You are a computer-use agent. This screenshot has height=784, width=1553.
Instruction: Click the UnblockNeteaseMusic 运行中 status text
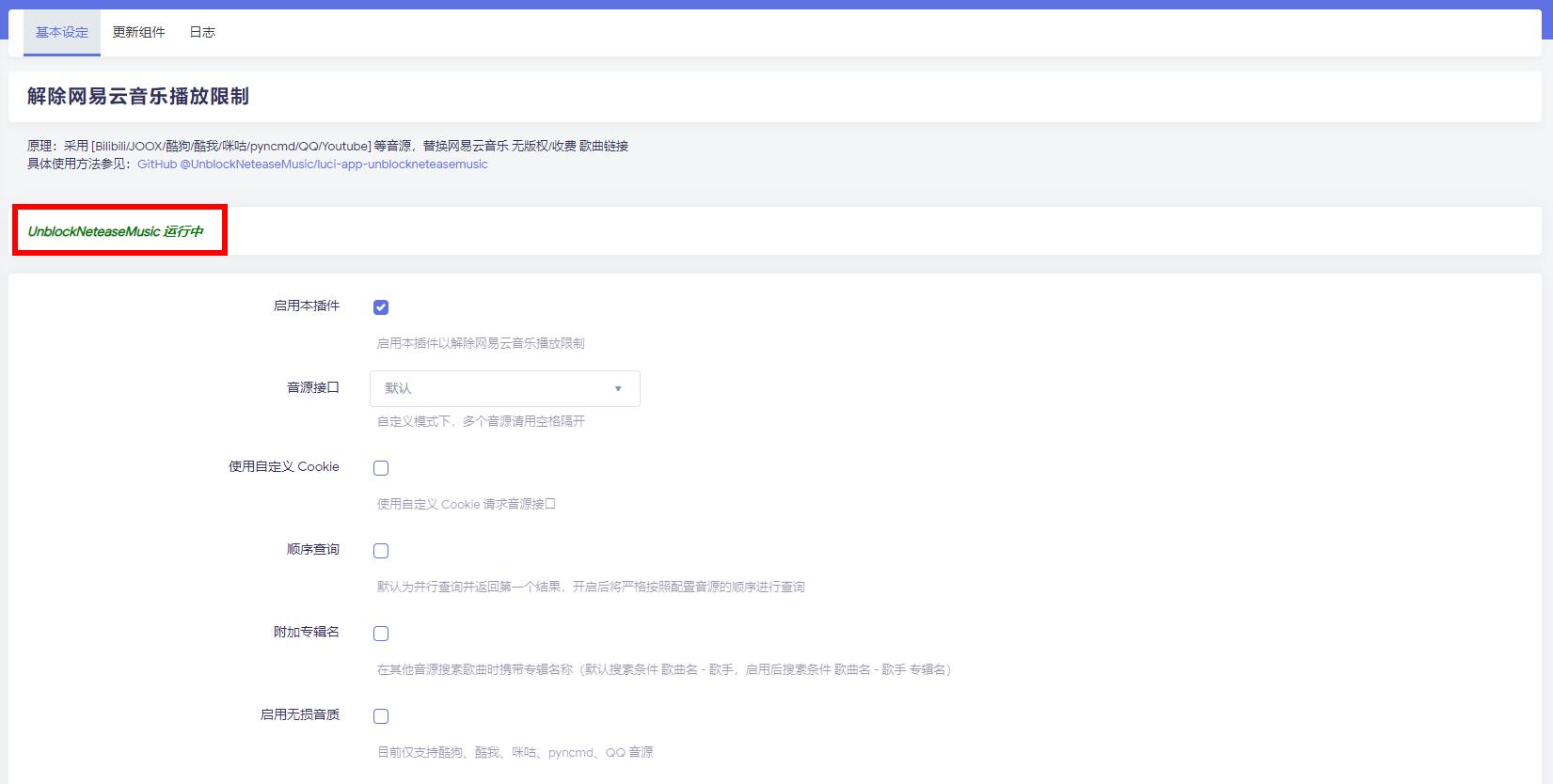[x=116, y=231]
